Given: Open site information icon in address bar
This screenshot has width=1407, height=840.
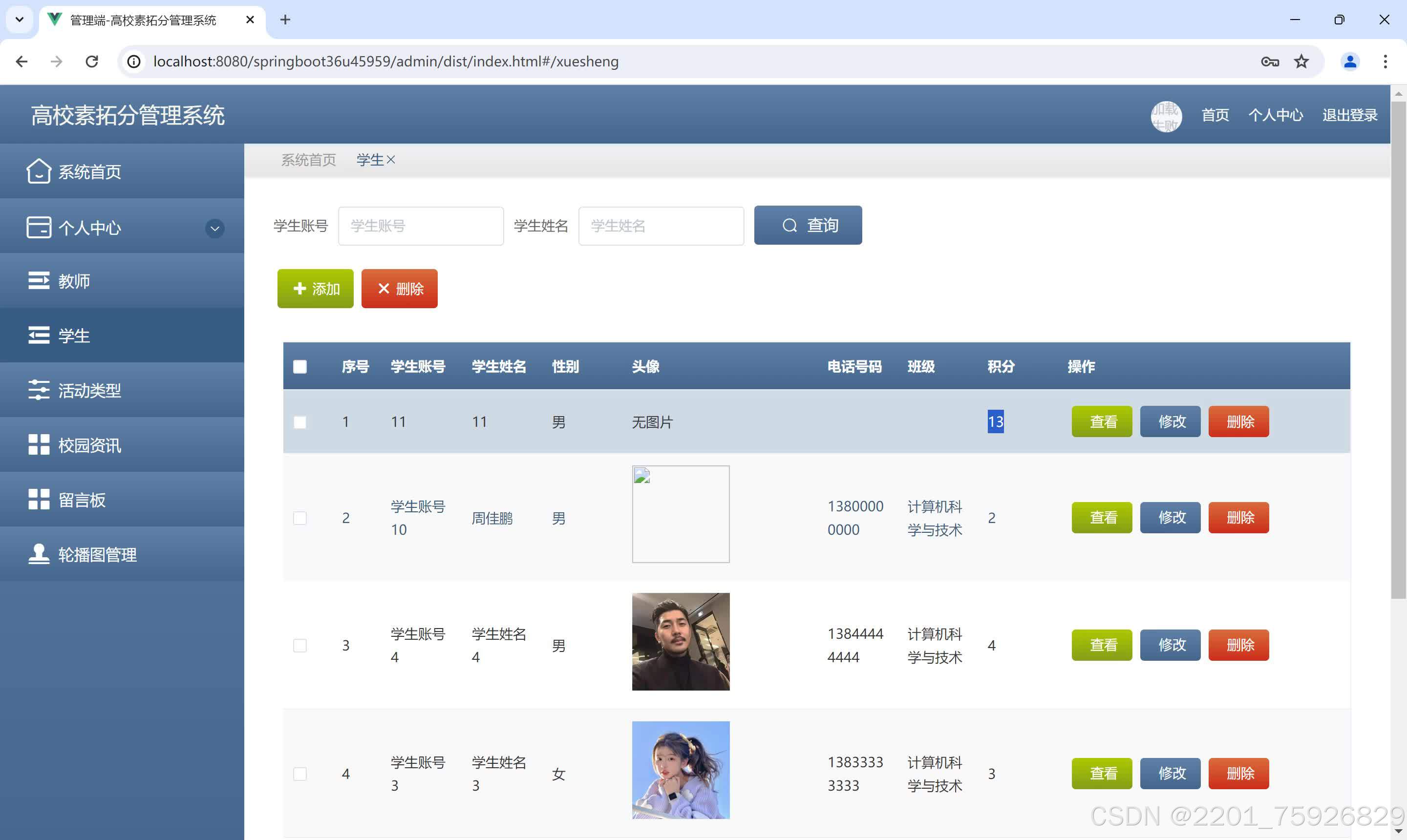Looking at the screenshot, I should pos(134,61).
